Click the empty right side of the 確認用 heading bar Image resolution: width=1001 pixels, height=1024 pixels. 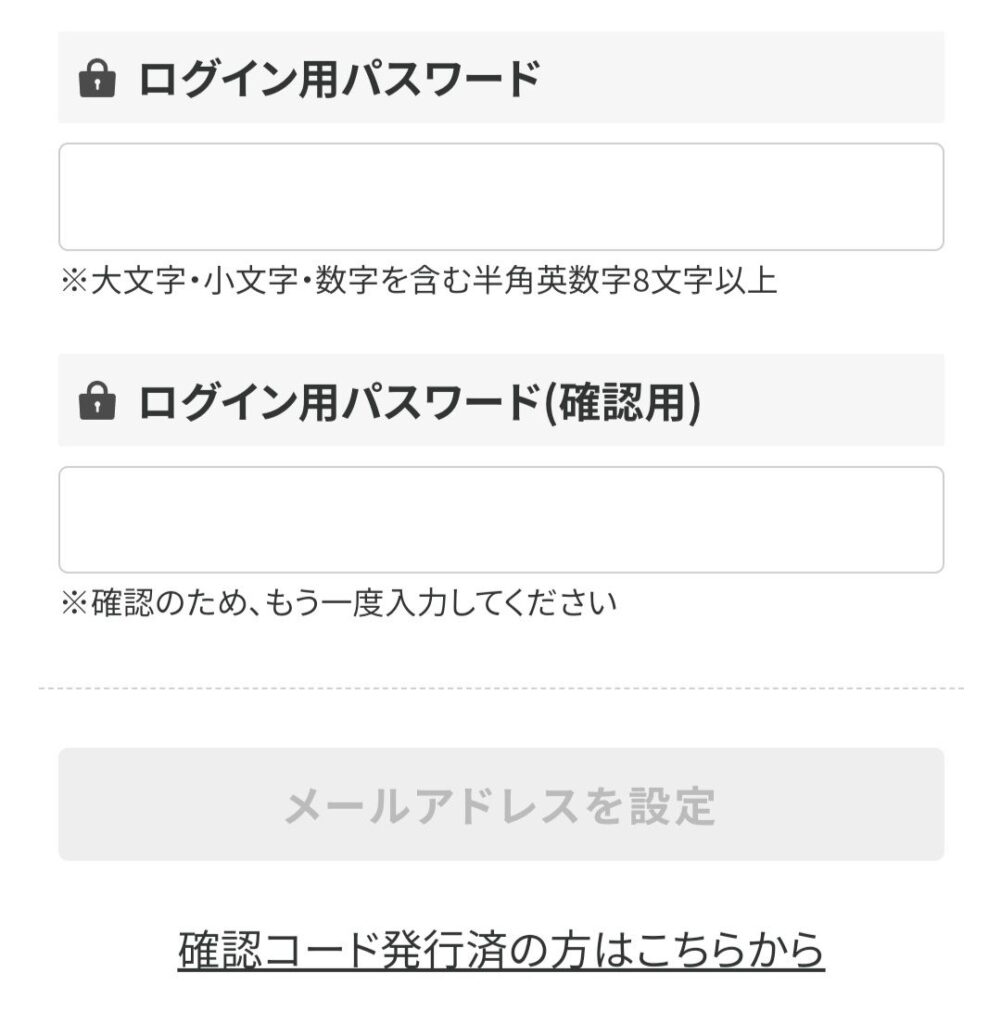click(x=830, y=401)
